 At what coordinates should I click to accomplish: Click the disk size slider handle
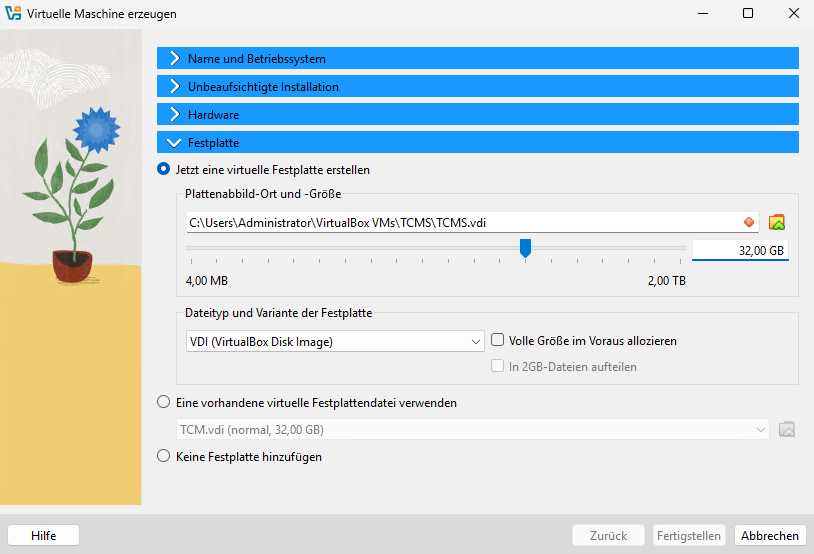525,248
